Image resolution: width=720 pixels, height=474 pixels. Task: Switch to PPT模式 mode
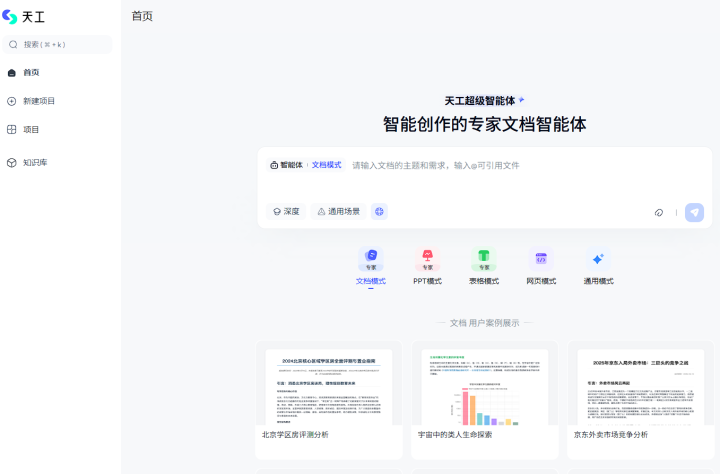click(427, 259)
